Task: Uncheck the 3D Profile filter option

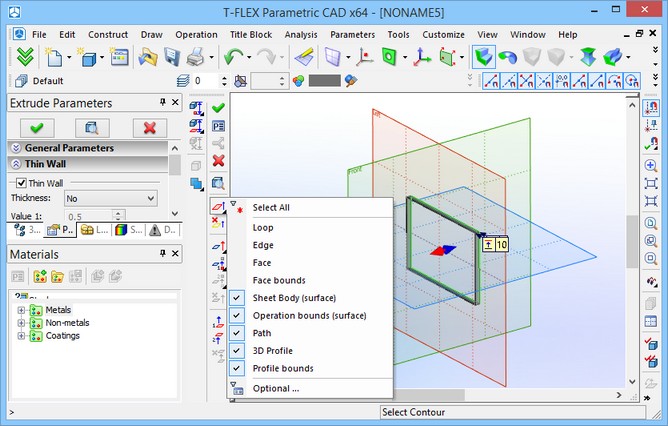Action: pos(236,351)
